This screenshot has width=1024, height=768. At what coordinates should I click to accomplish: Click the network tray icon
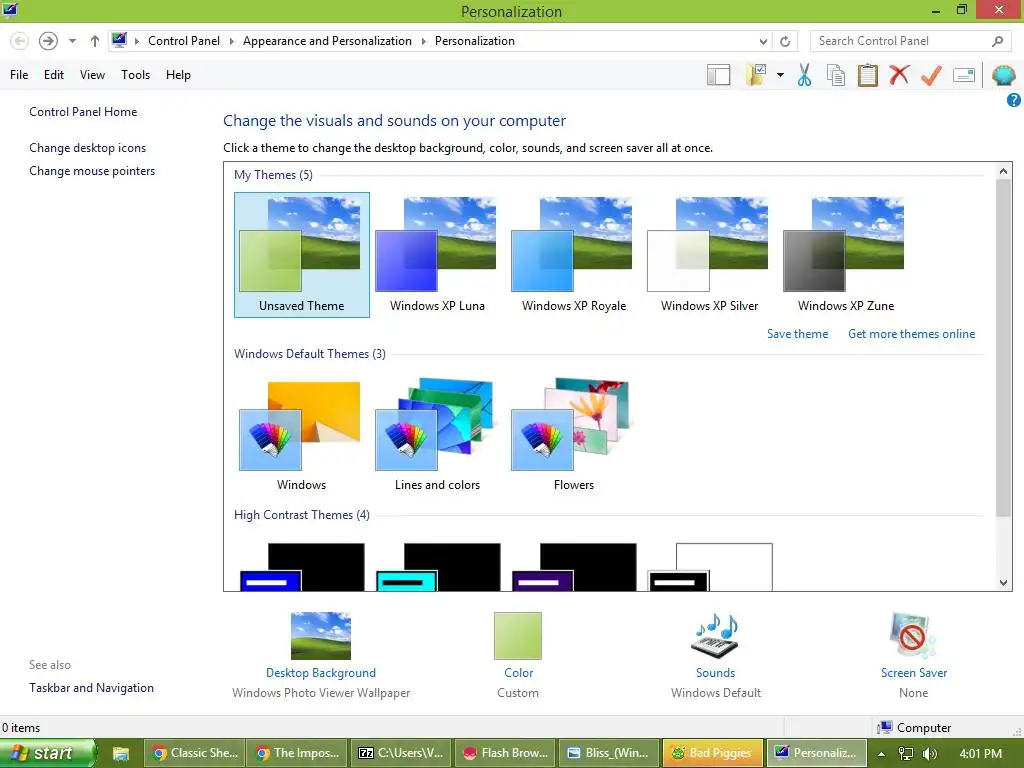point(906,754)
